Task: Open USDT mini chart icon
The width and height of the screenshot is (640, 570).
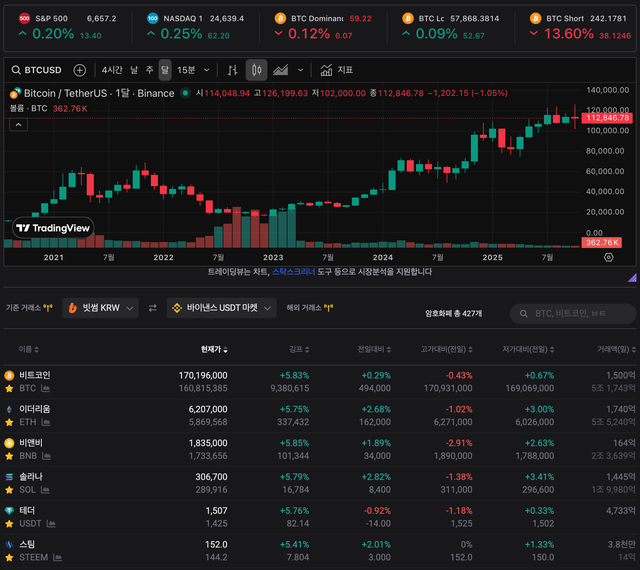Action: pos(51,524)
